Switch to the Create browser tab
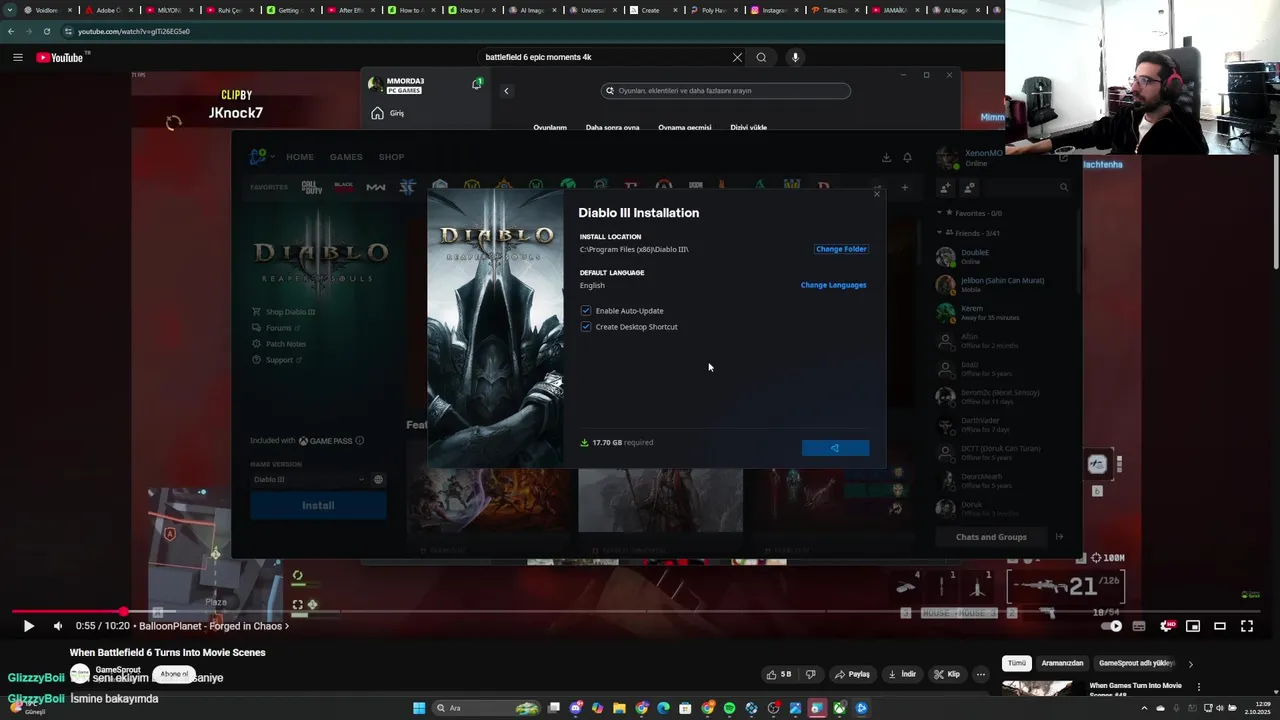 point(650,10)
